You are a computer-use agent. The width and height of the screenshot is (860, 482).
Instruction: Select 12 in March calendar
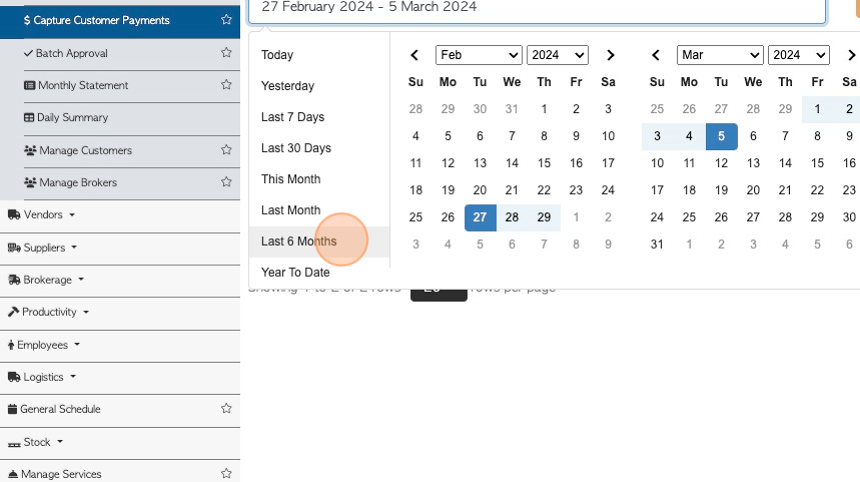point(721,163)
